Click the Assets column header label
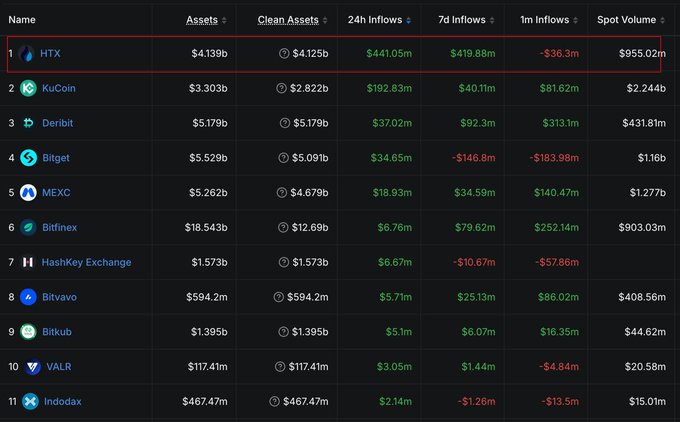Screen dimensions: 680x422 pos(202,20)
